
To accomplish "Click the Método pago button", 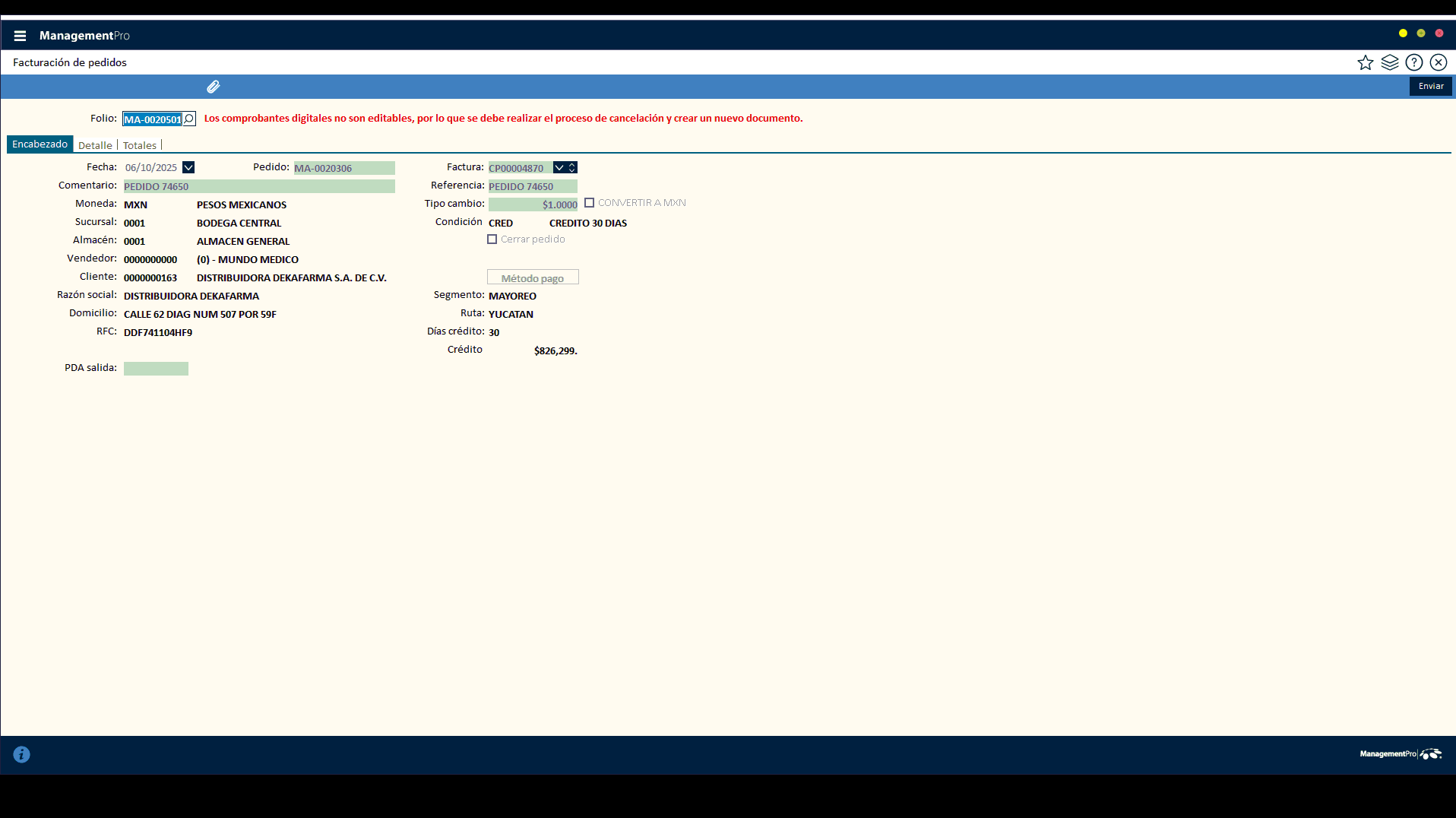I will point(532,278).
